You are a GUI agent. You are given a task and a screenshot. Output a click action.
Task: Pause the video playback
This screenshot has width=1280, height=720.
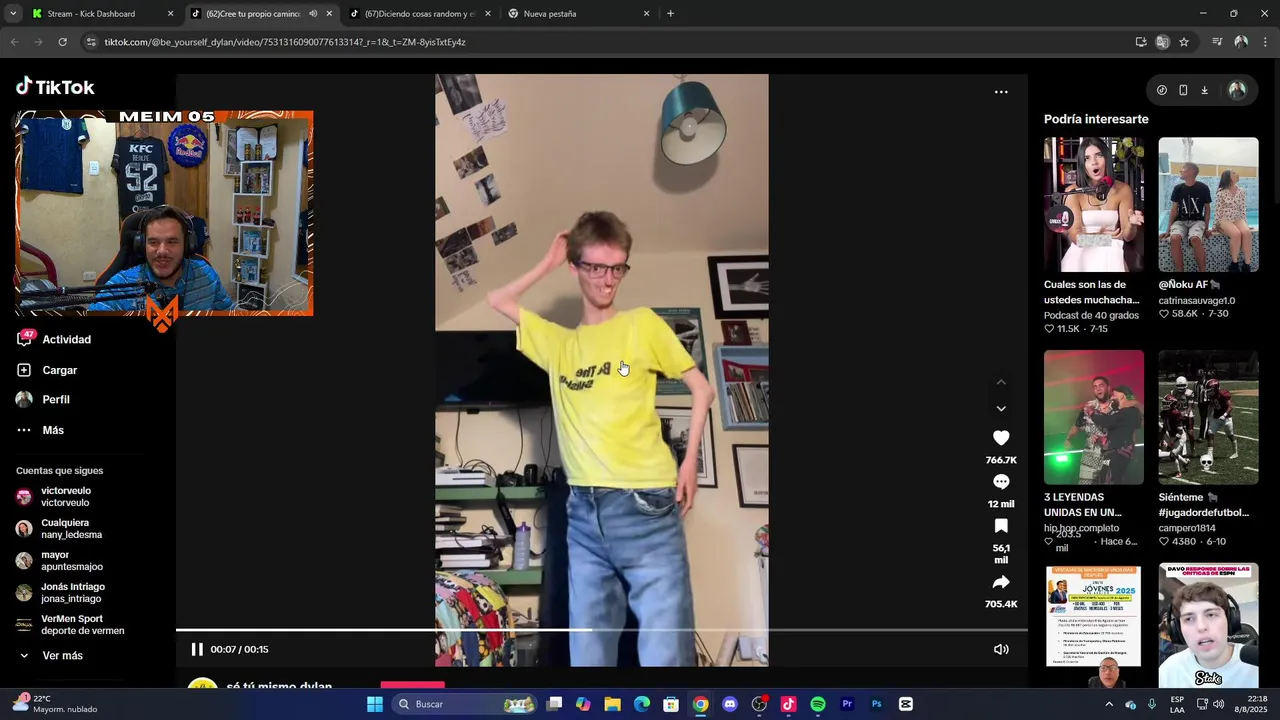[x=197, y=649]
